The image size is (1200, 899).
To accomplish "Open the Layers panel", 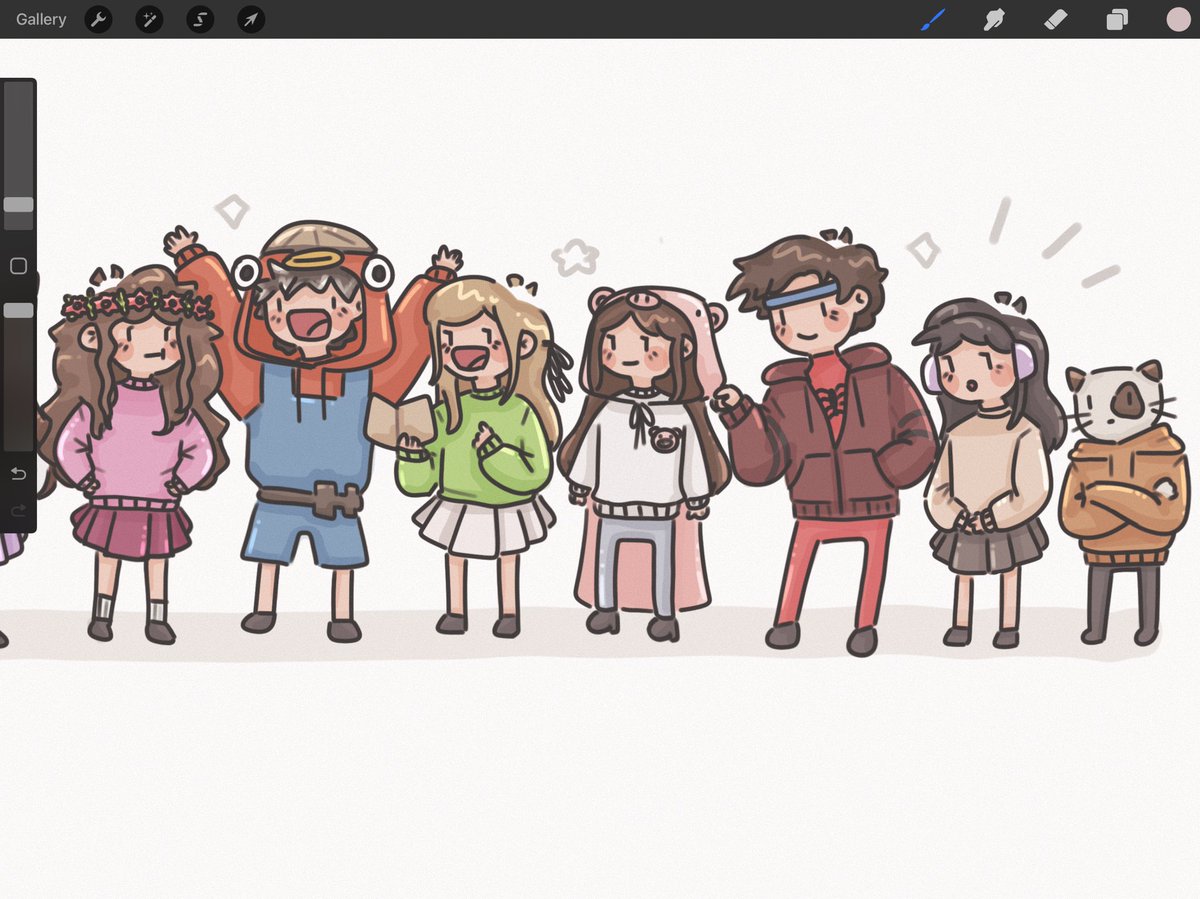I will coord(1117,19).
